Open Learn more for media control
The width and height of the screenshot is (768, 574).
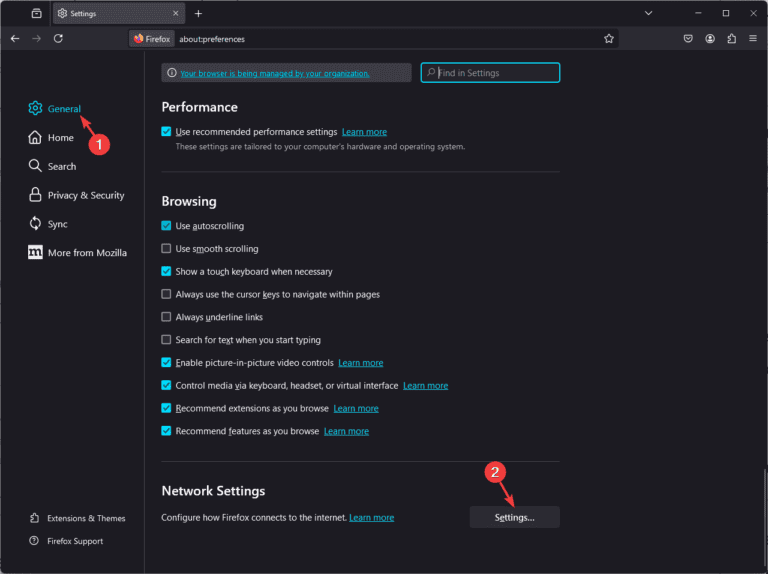(x=426, y=385)
